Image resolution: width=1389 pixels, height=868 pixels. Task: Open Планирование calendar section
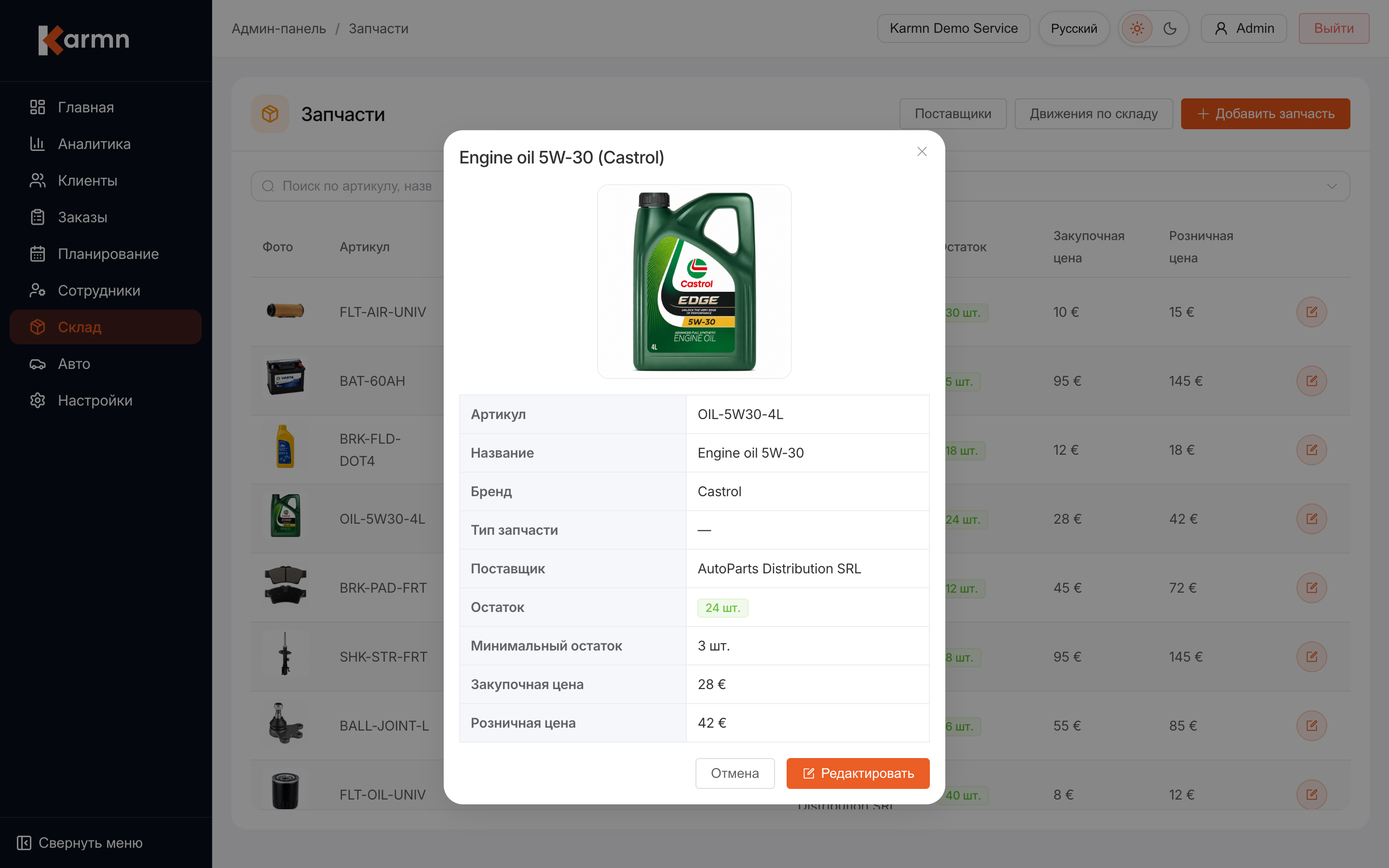tap(106, 254)
